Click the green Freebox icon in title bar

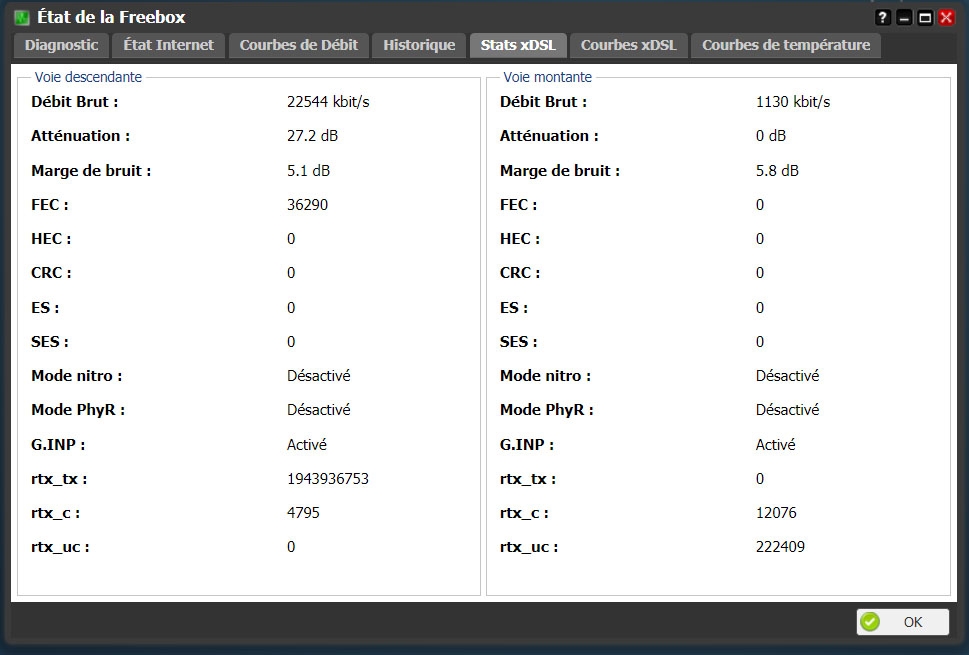[21, 18]
